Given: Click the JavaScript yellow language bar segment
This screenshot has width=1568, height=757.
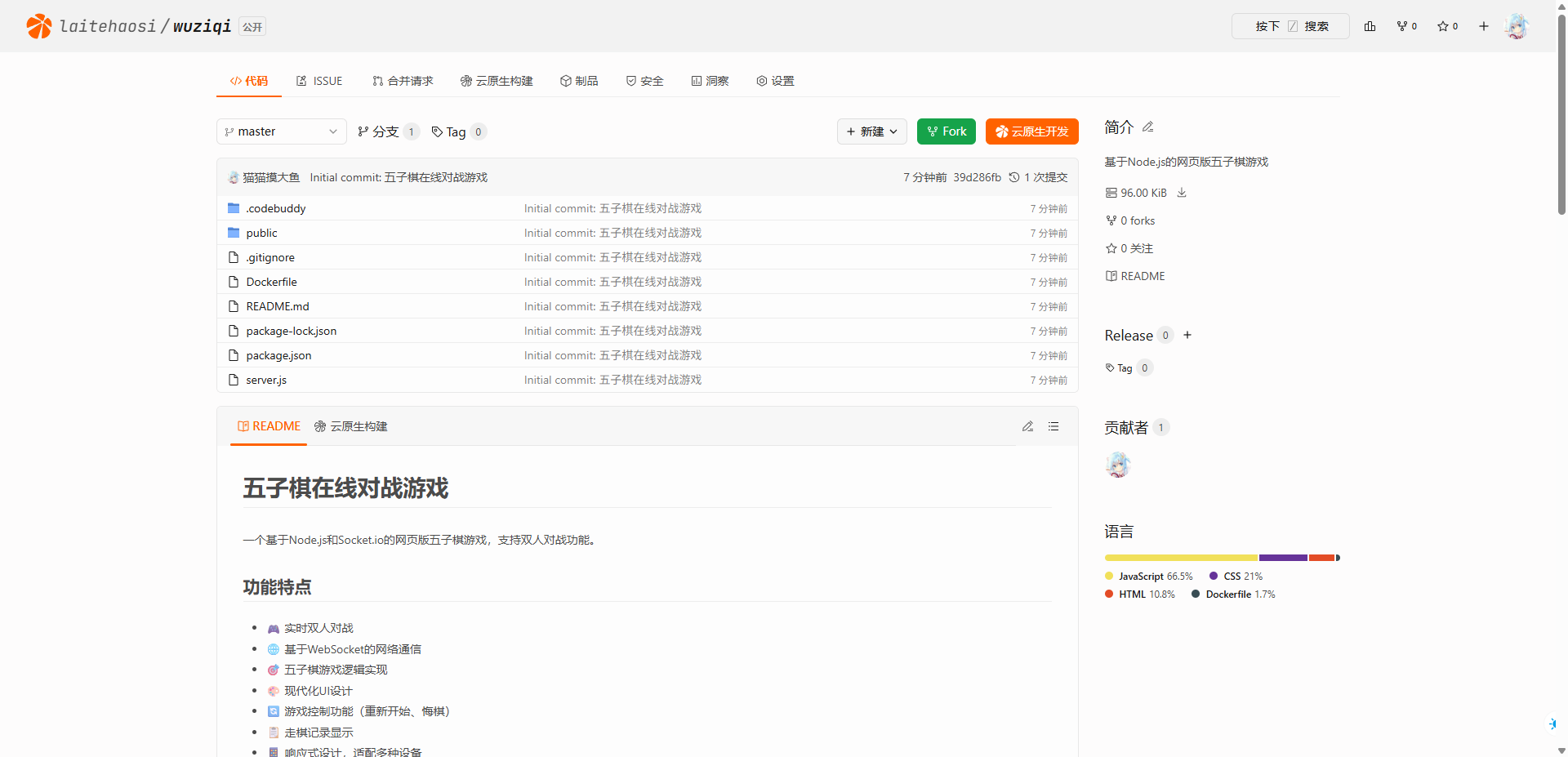Looking at the screenshot, I should pyautogui.click(x=1180, y=558).
